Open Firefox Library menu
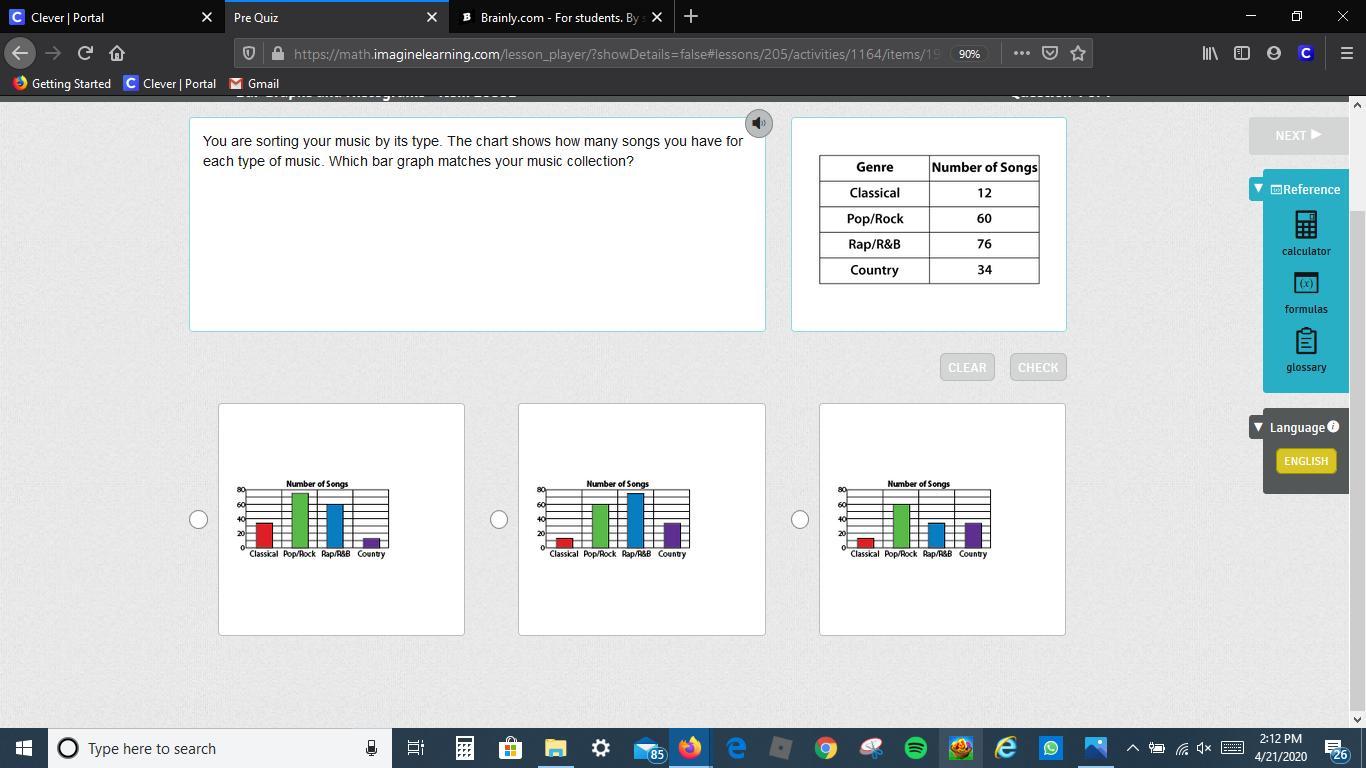1366x768 pixels. tap(1210, 53)
